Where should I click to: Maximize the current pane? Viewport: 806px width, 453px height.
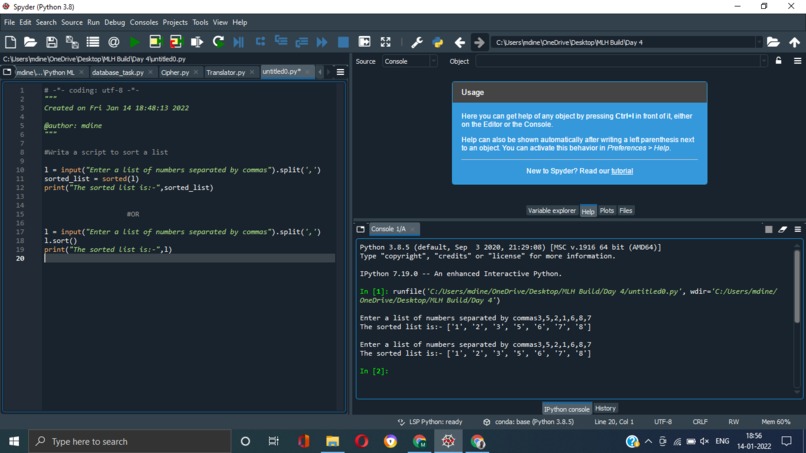[x=364, y=42]
